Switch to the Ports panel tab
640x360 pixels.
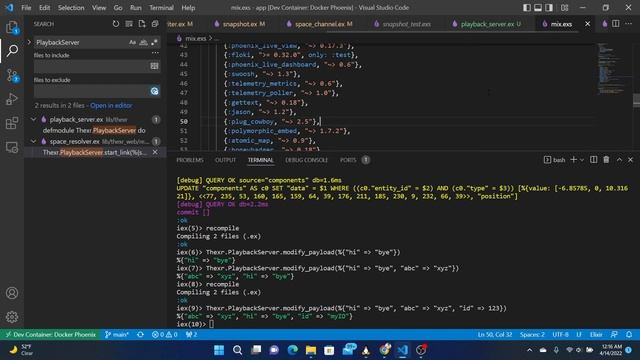pyautogui.click(x=348, y=160)
